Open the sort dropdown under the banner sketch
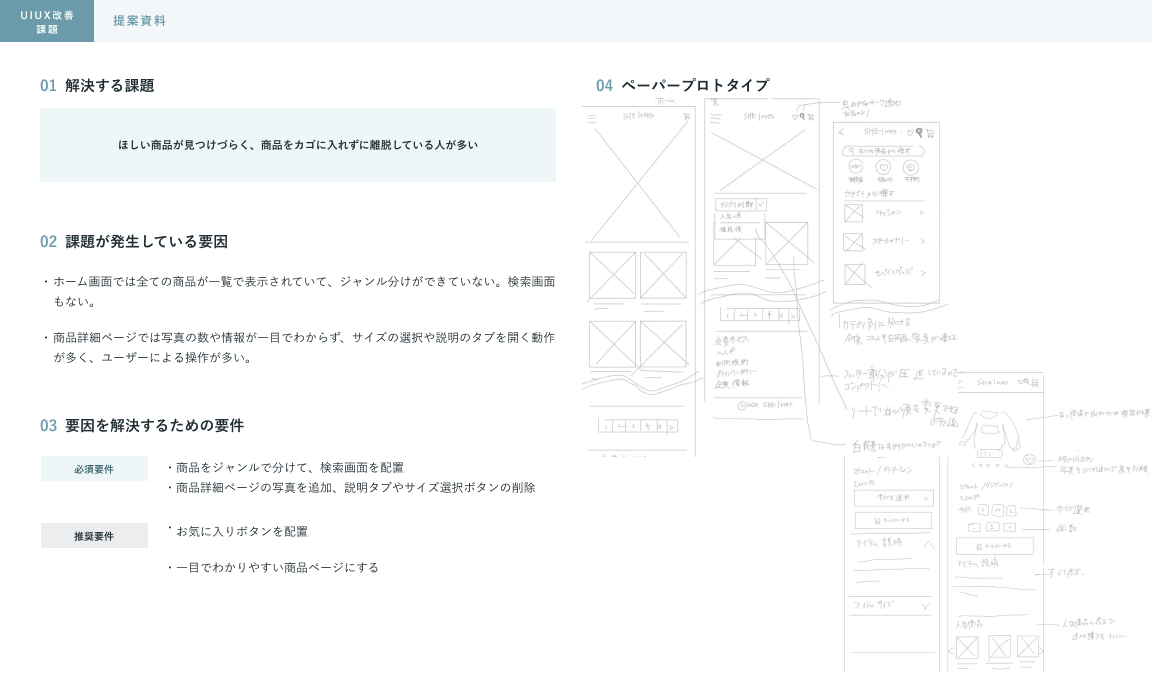 [x=741, y=204]
